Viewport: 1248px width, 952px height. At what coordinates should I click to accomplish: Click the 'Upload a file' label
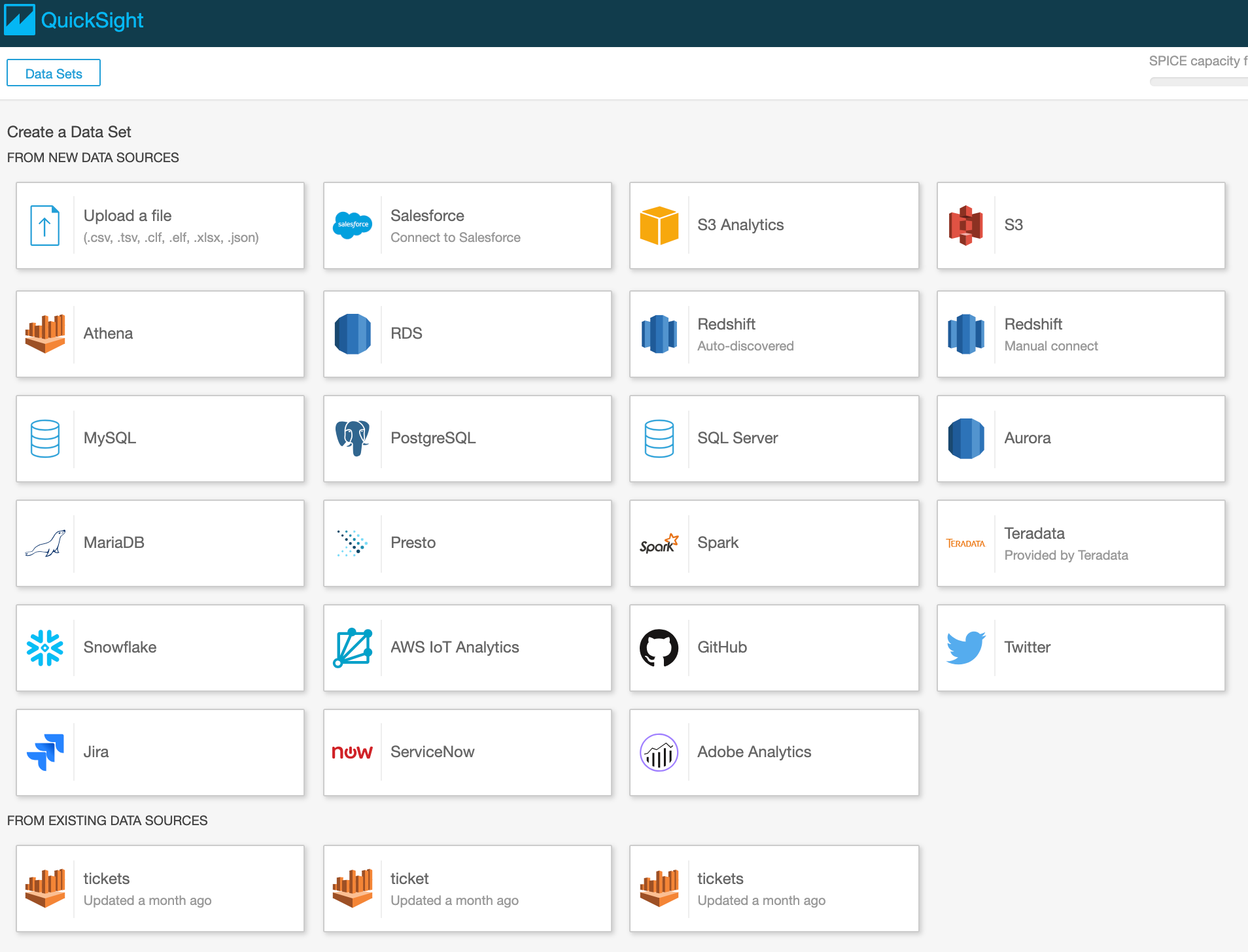click(x=128, y=216)
